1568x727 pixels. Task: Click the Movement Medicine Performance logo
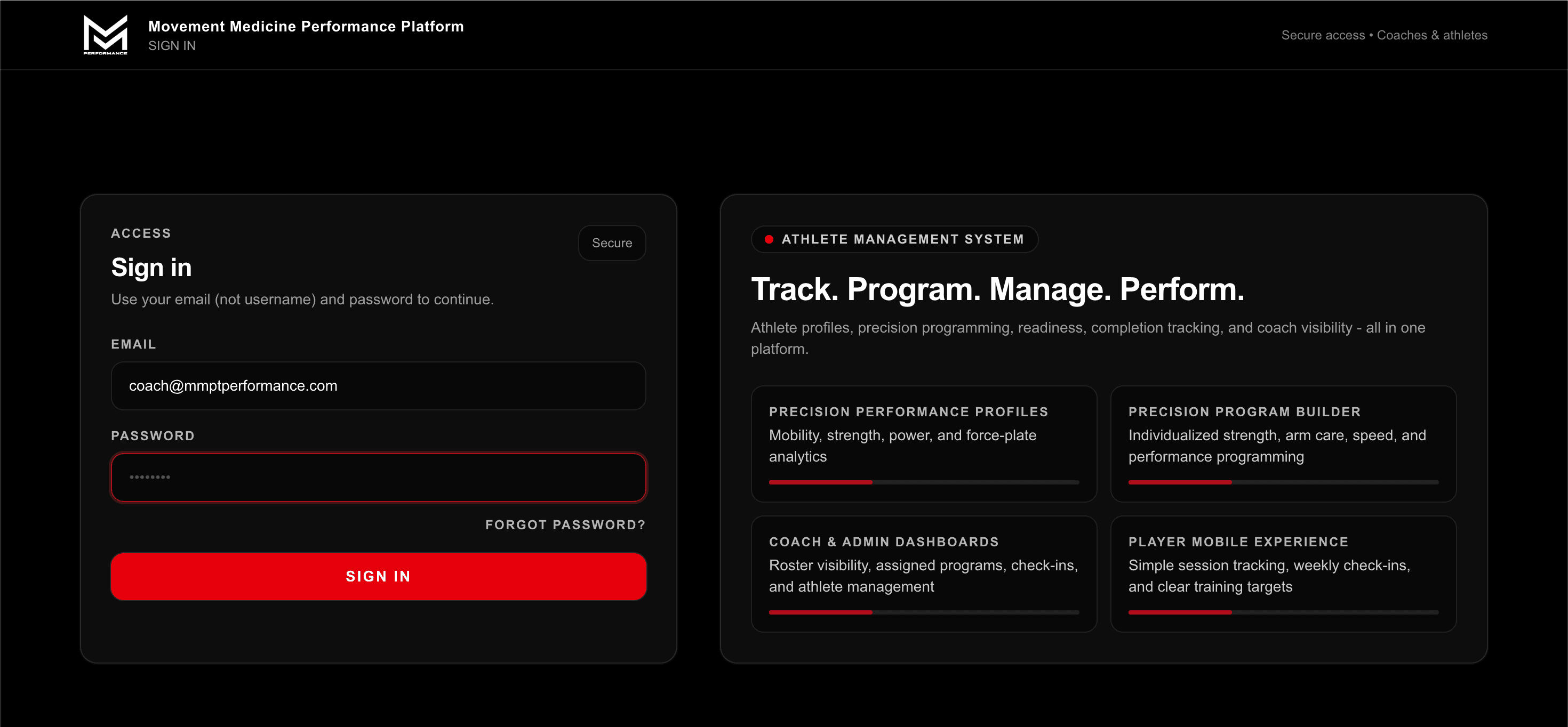(x=105, y=35)
